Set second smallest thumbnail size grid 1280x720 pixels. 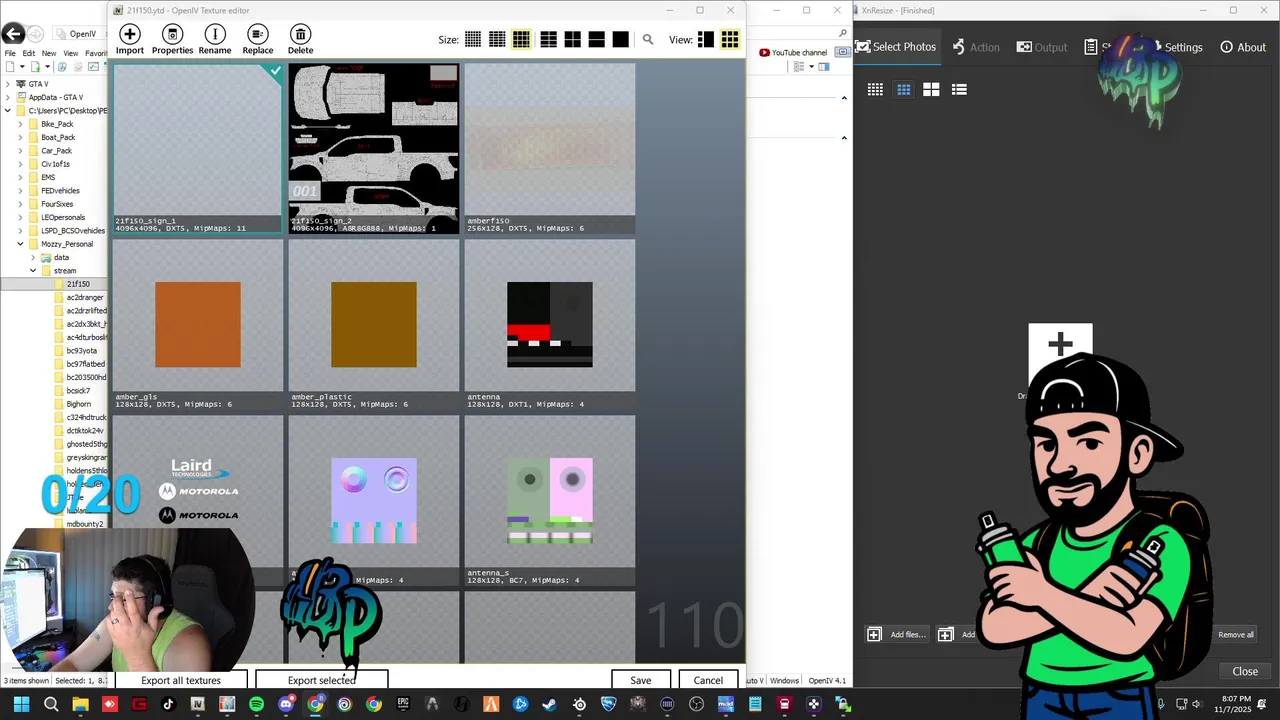pos(497,40)
